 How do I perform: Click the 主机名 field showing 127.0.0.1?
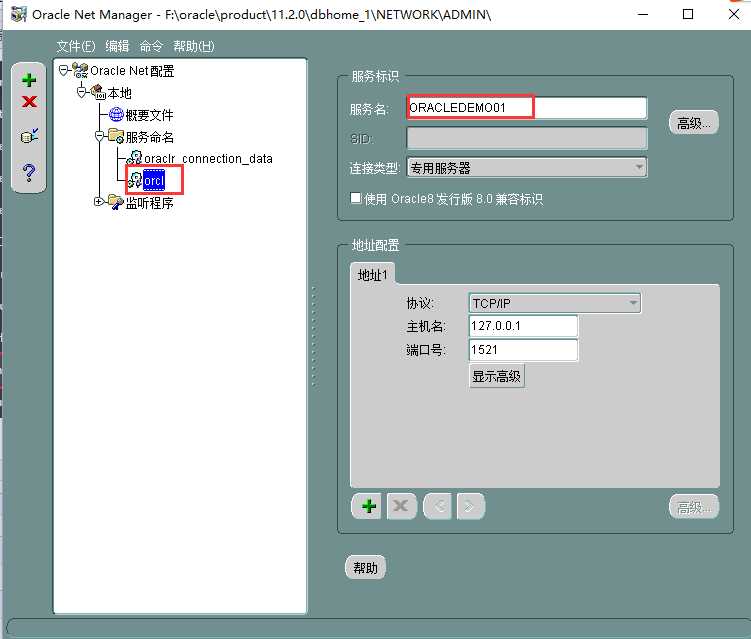(x=523, y=326)
